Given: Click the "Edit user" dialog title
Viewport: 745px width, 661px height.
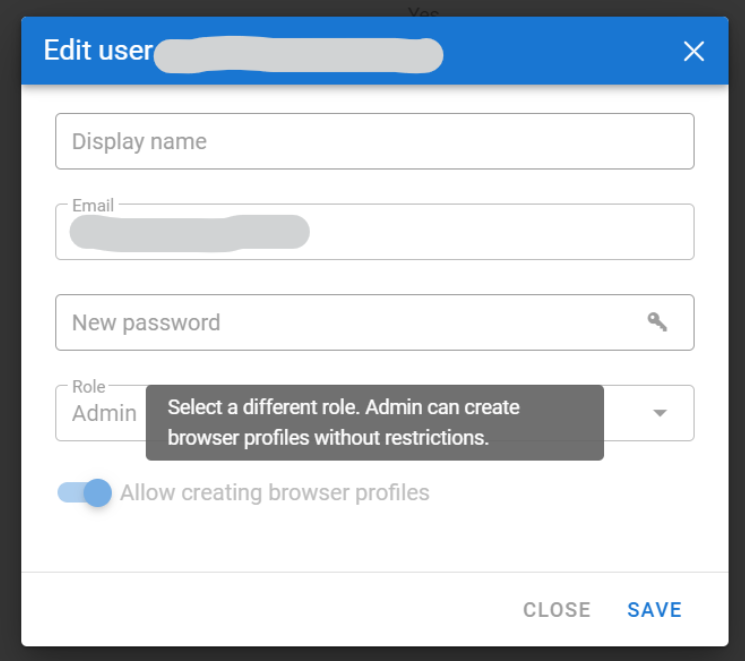Looking at the screenshot, I should pos(97,50).
